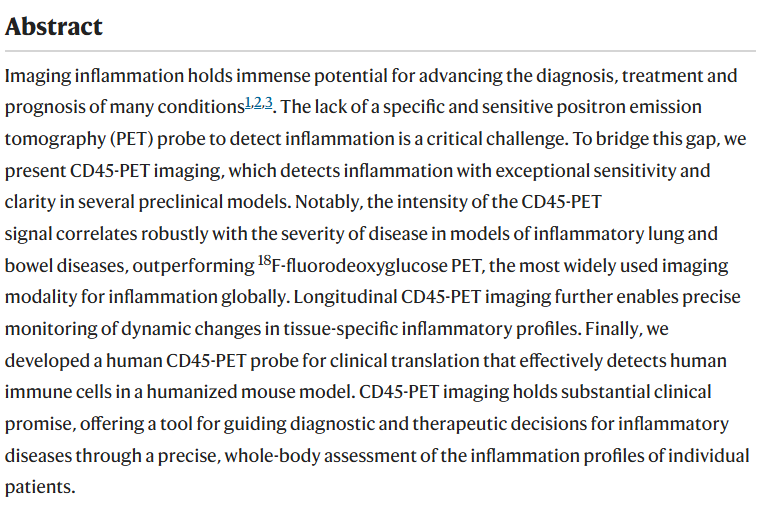The image size is (763, 505).
Task: Click the final word 'patients.'
Action: point(40,487)
